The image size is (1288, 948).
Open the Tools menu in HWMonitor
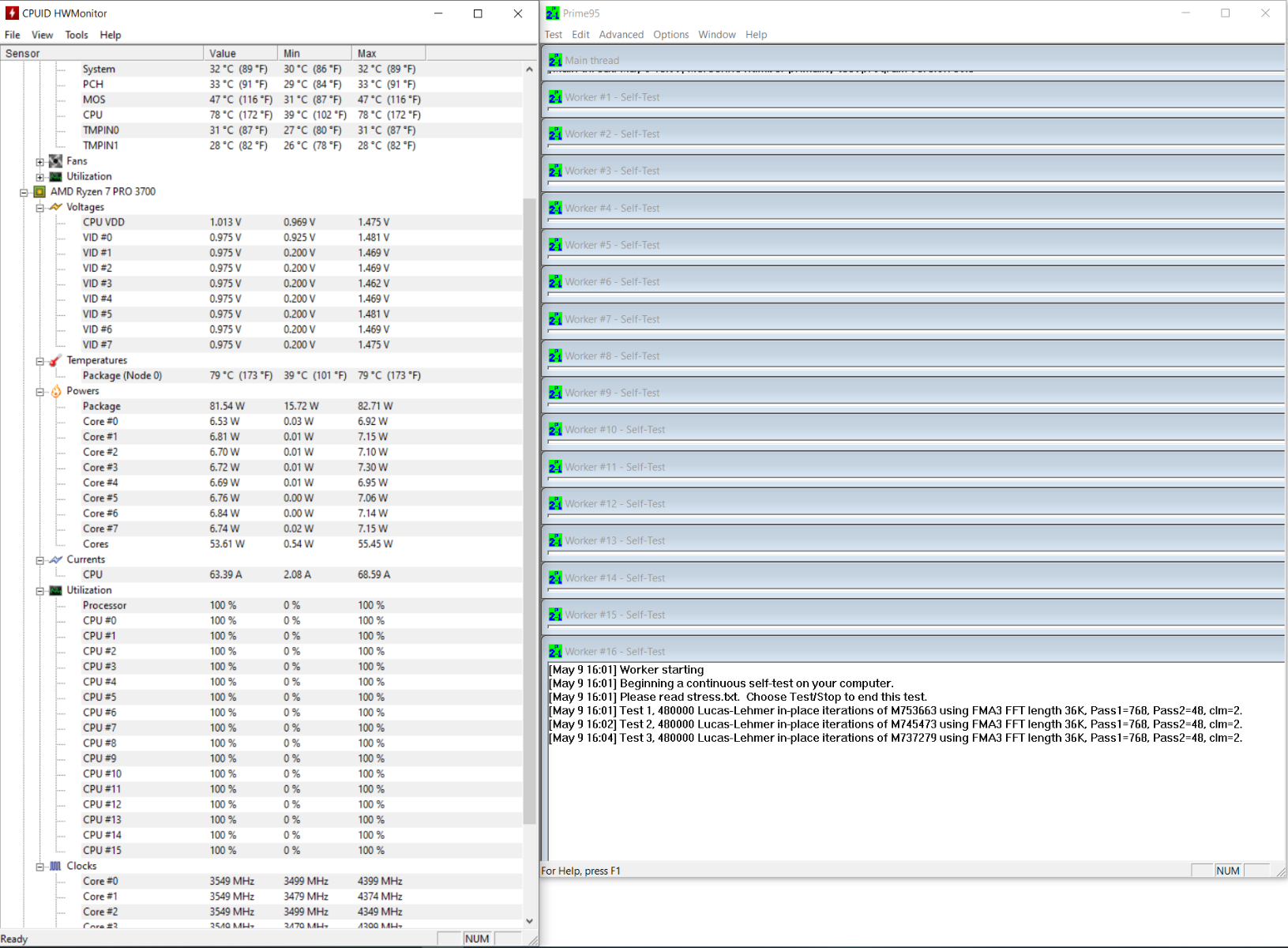pyautogui.click(x=77, y=35)
